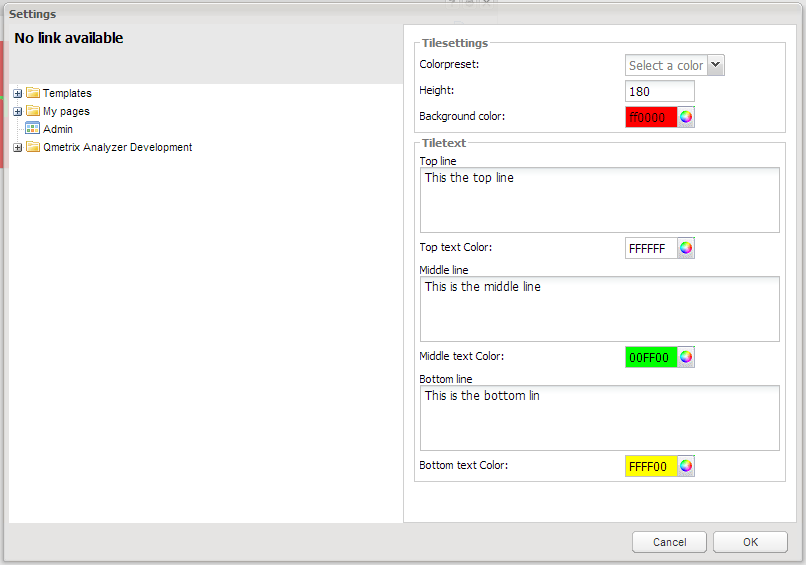Select the Qmetrix Analyzer Development folder icon
Image resolution: width=806 pixels, height=565 pixels.
[33, 147]
